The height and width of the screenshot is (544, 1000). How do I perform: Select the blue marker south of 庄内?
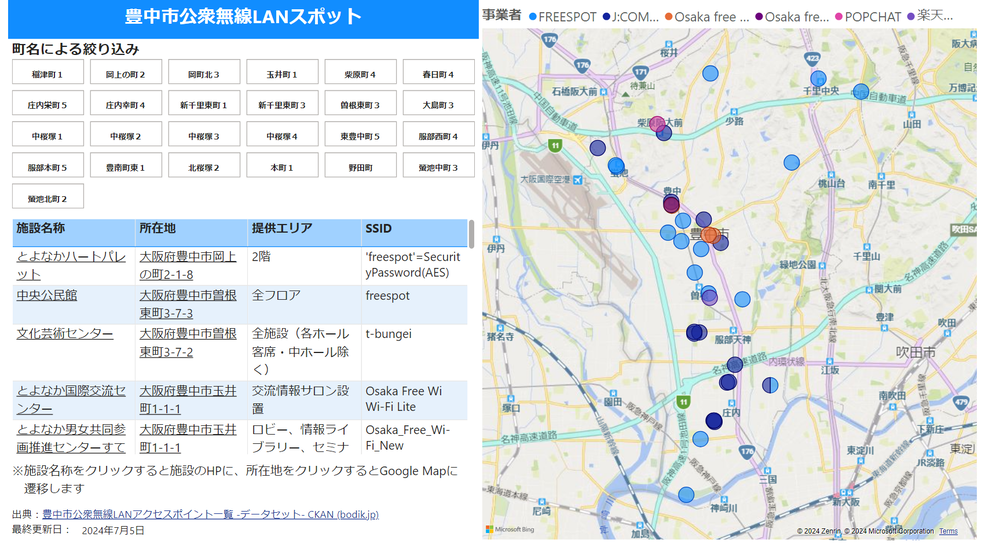[x=700, y=439]
